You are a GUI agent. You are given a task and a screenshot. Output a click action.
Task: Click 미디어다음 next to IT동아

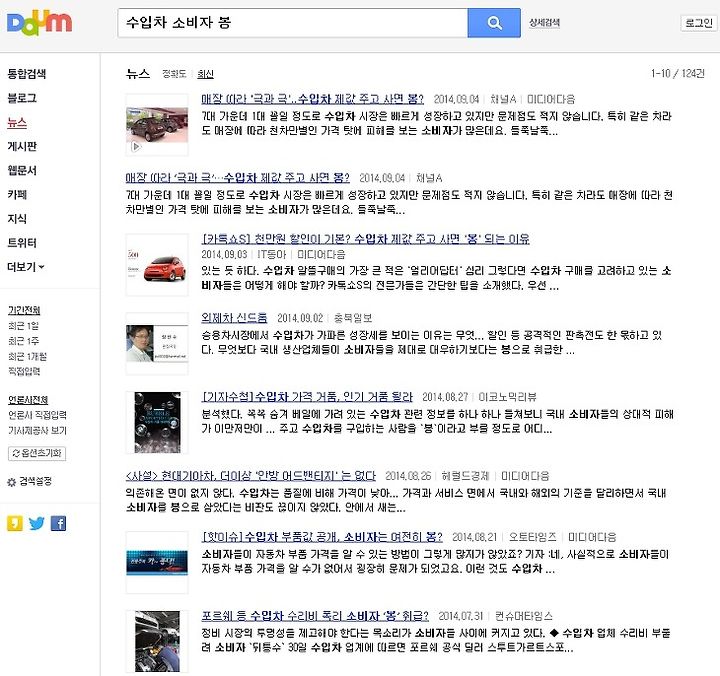coord(321,254)
